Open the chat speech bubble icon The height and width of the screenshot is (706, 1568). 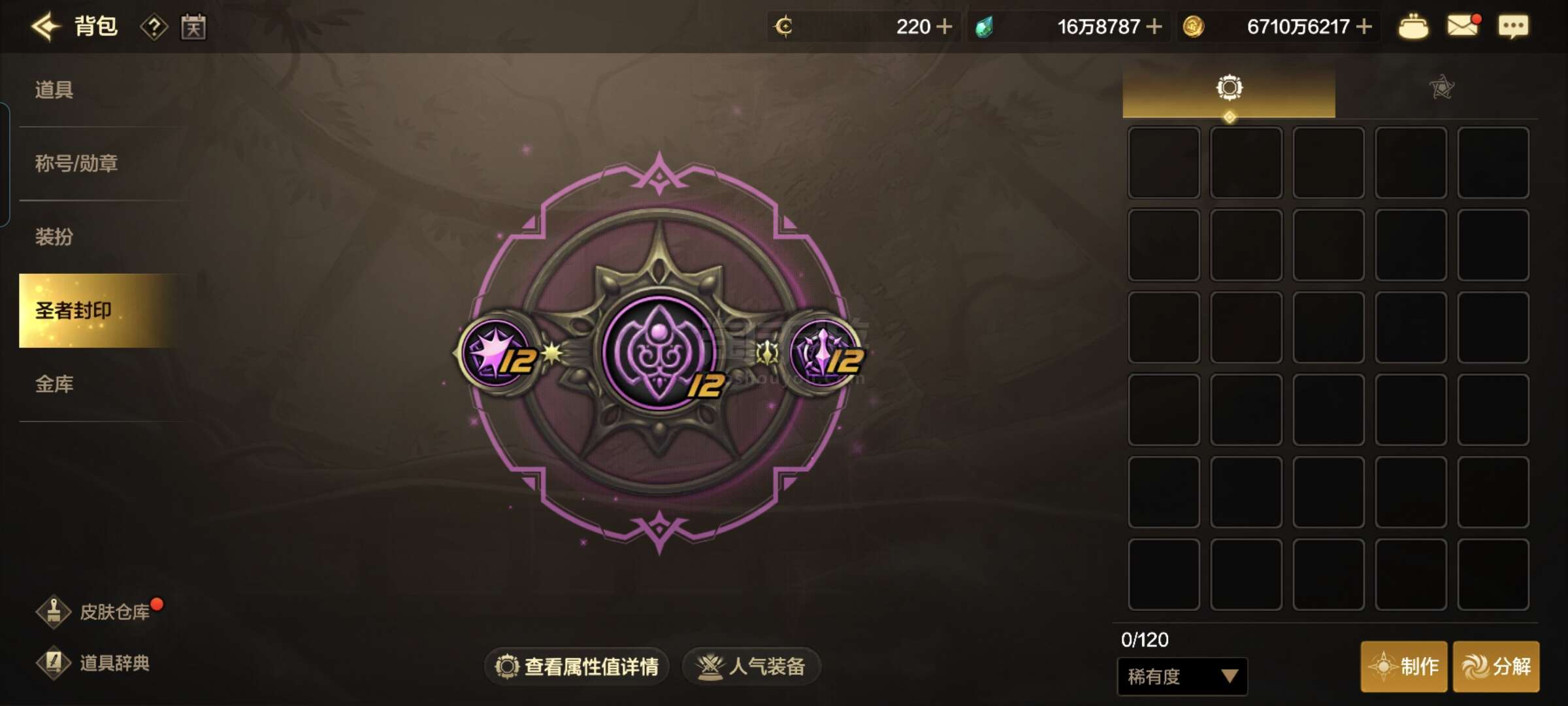tap(1513, 27)
